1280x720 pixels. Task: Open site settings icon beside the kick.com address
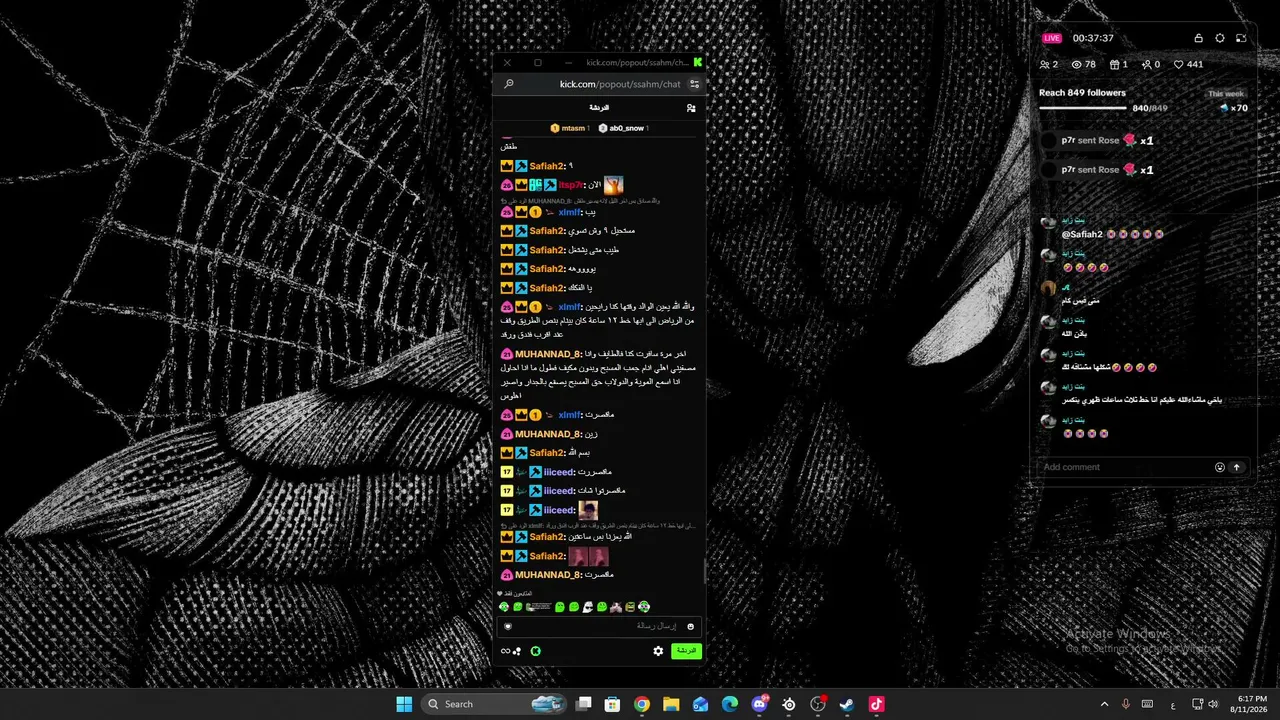(694, 84)
